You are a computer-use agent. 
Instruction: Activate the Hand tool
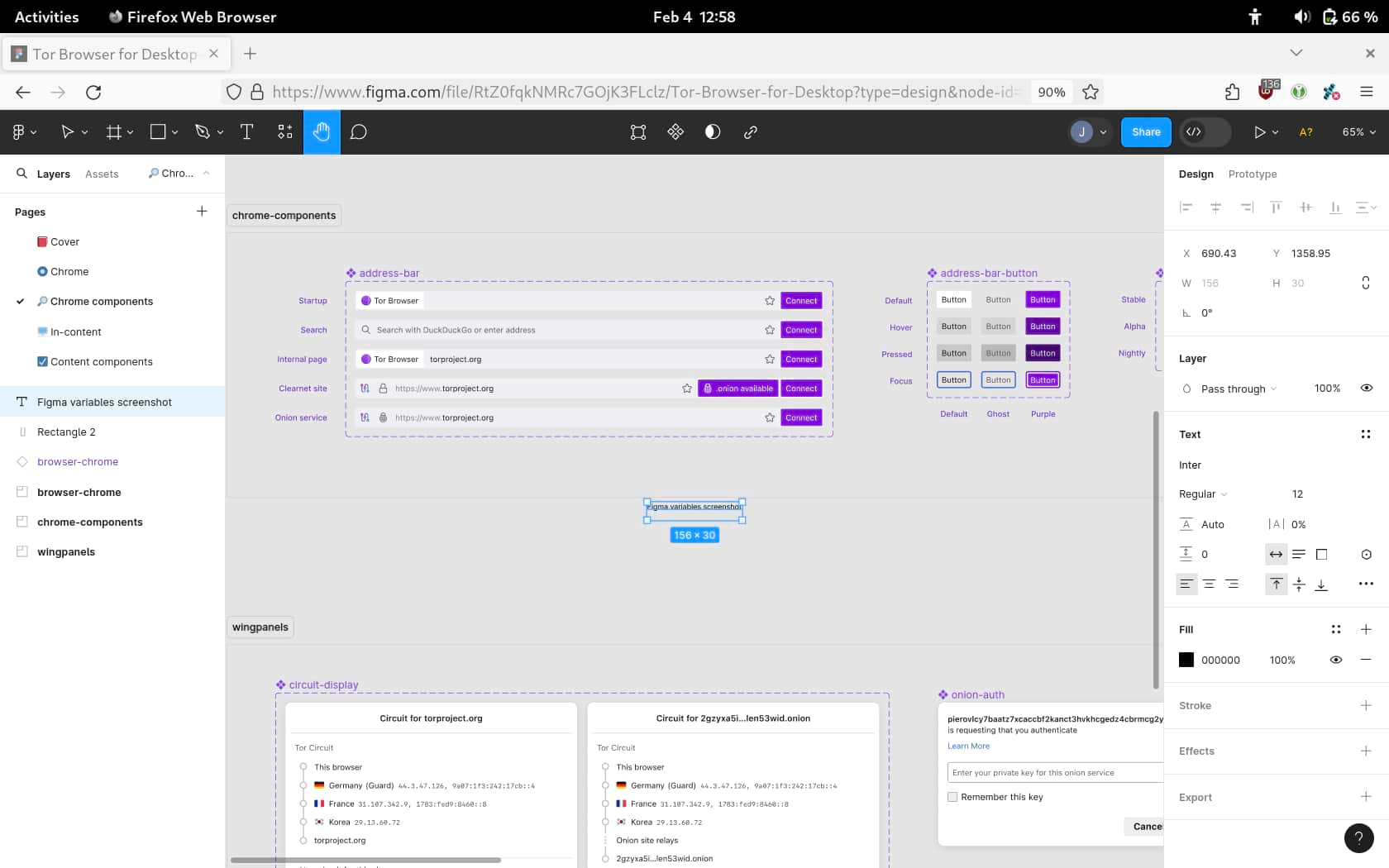click(x=322, y=132)
